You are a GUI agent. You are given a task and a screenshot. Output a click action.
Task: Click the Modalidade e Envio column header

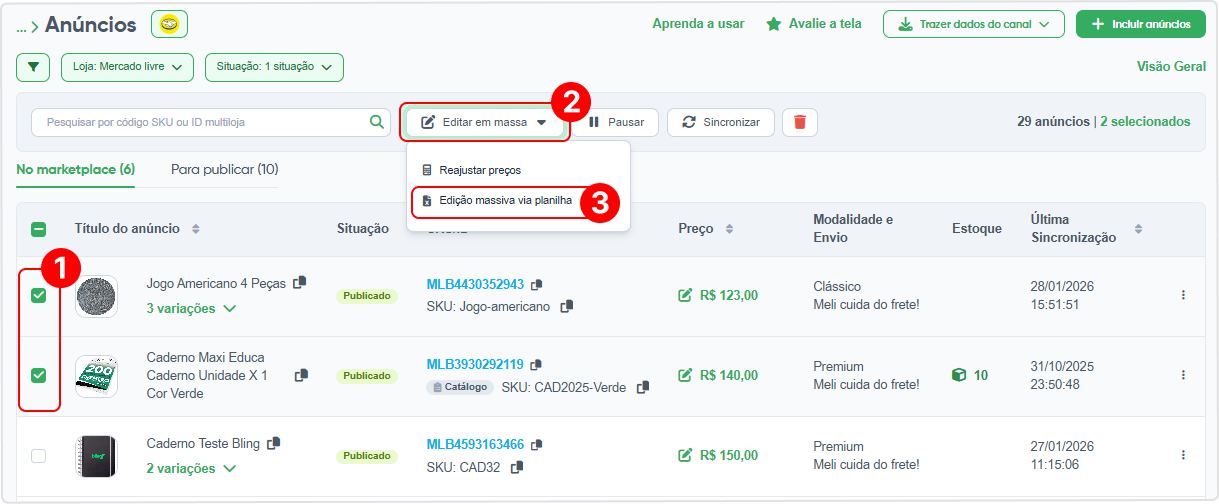click(853, 229)
